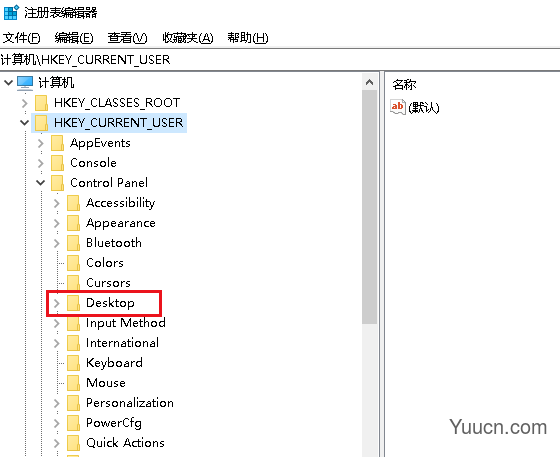
Task: Click the Bluetooth folder icon
Action: click(x=74, y=243)
